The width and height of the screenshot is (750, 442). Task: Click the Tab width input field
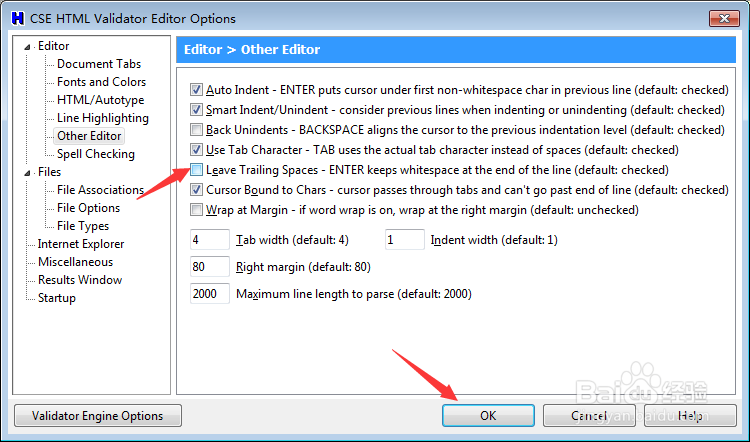coord(210,240)
